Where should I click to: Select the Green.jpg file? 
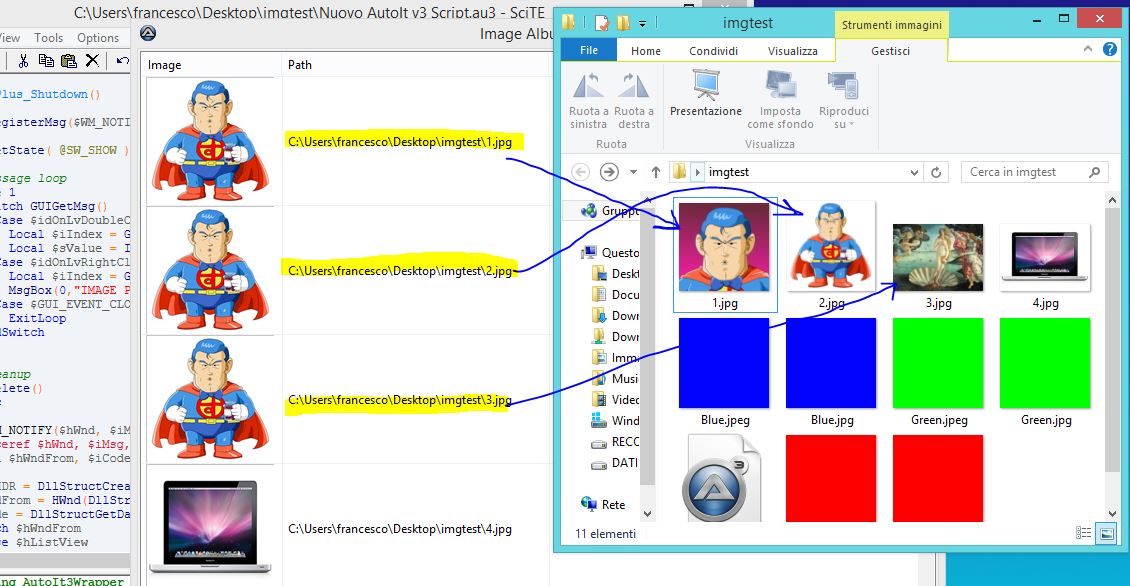1045,372
